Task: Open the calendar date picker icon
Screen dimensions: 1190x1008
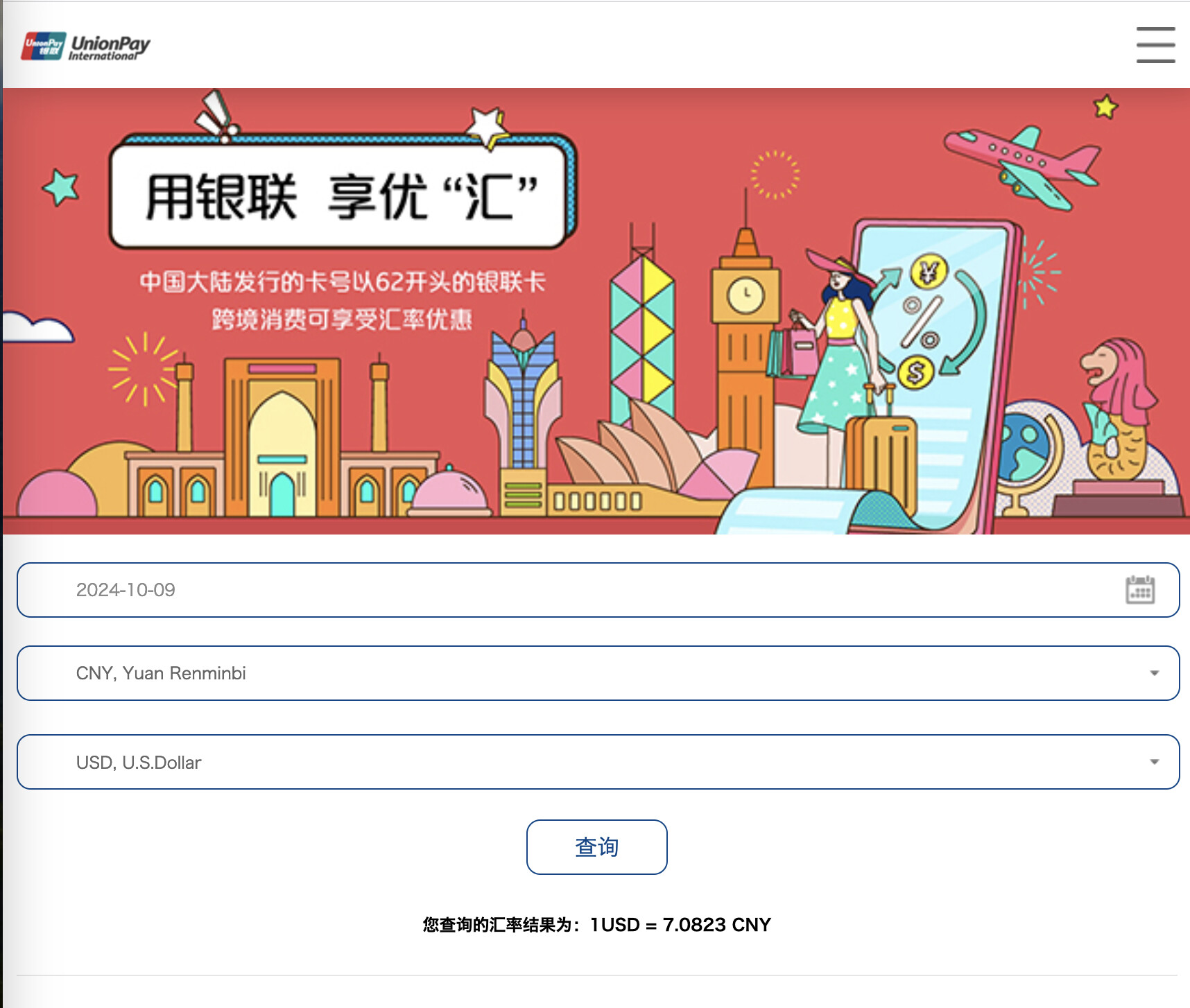Action: click(x=1139, y=590)
